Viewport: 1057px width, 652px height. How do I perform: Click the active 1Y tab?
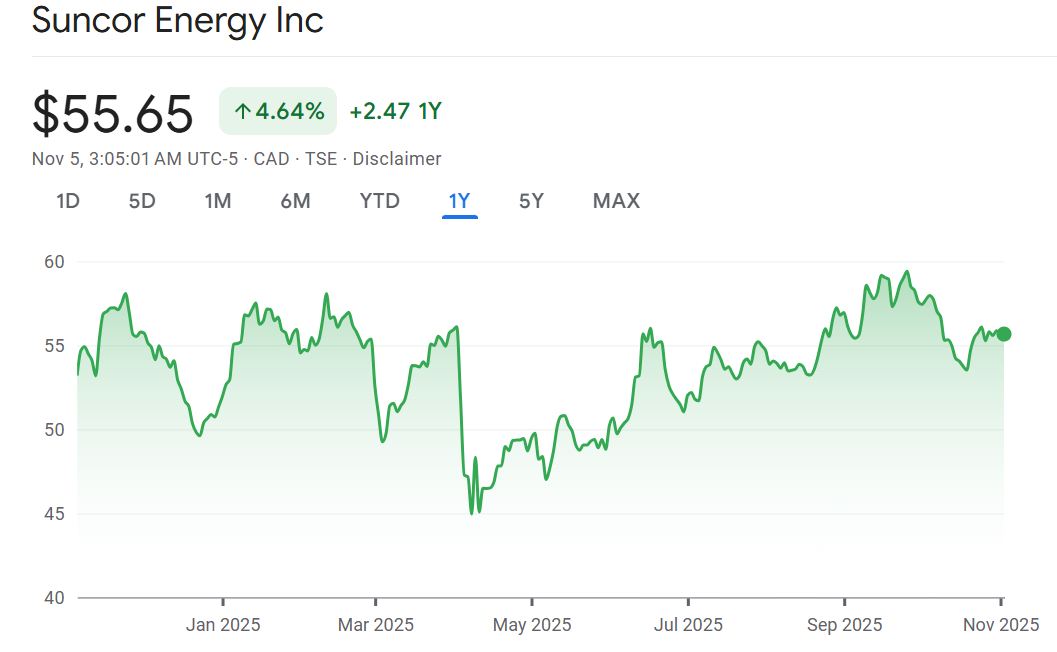pyautogui.click(x=459, y=201)
